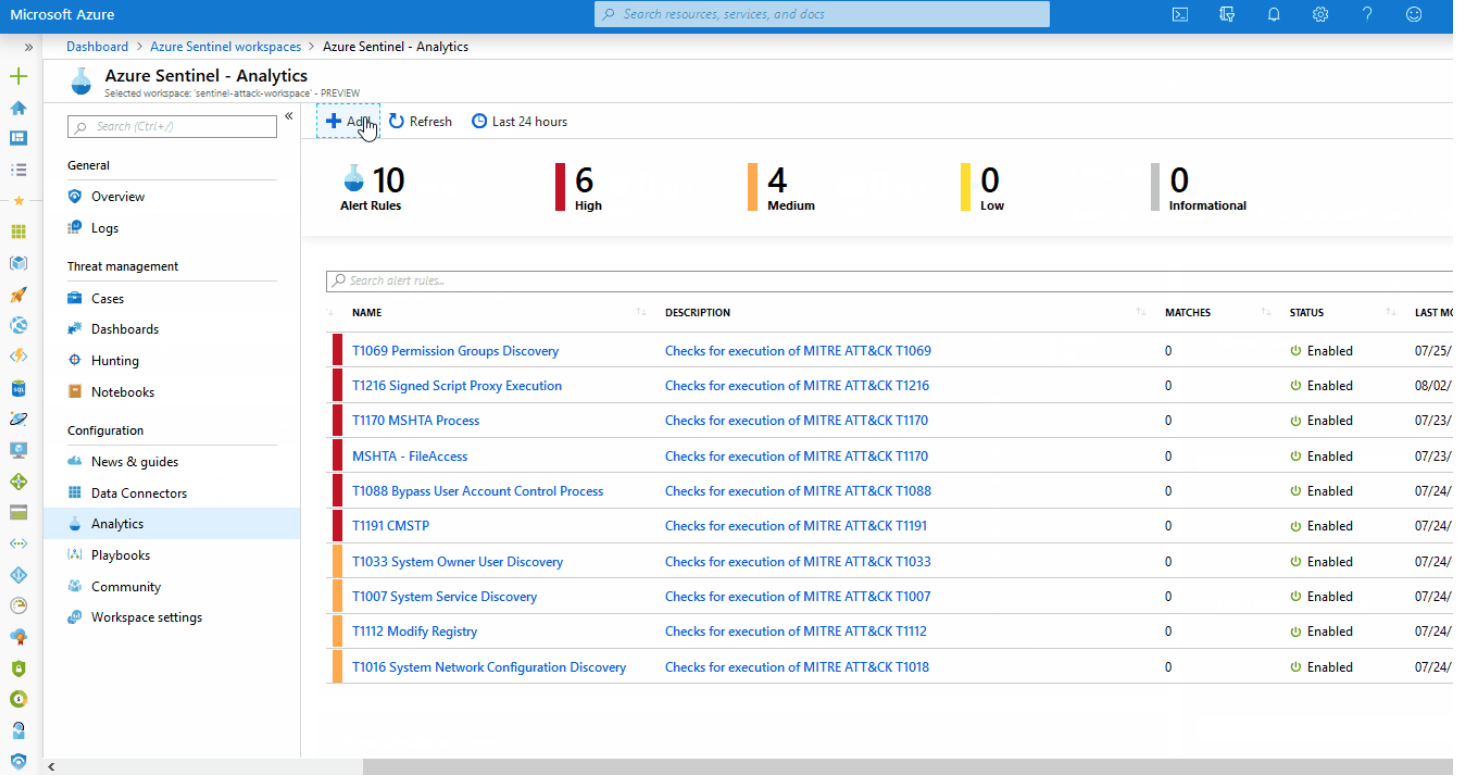Open Cost Management icon in the left rail
The height and width of the screenshot is (776, 1470).
tap(18, 699)
